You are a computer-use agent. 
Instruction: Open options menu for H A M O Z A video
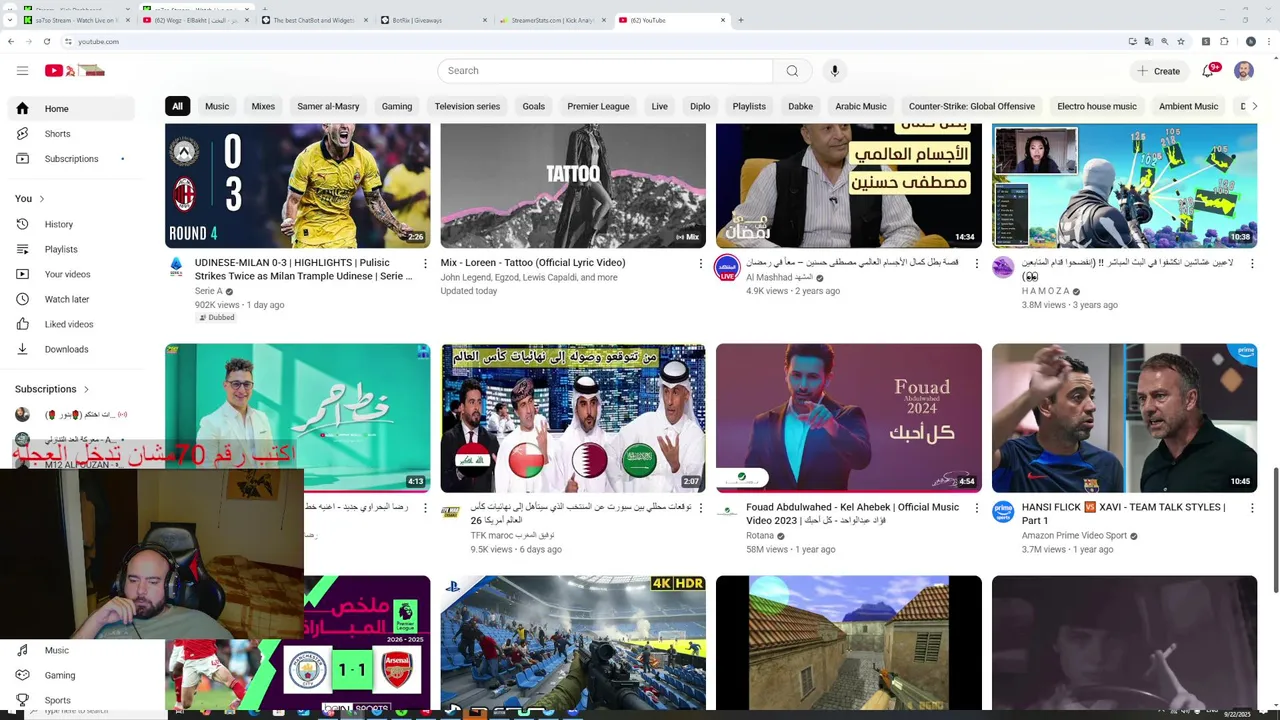click(1252, 264)
